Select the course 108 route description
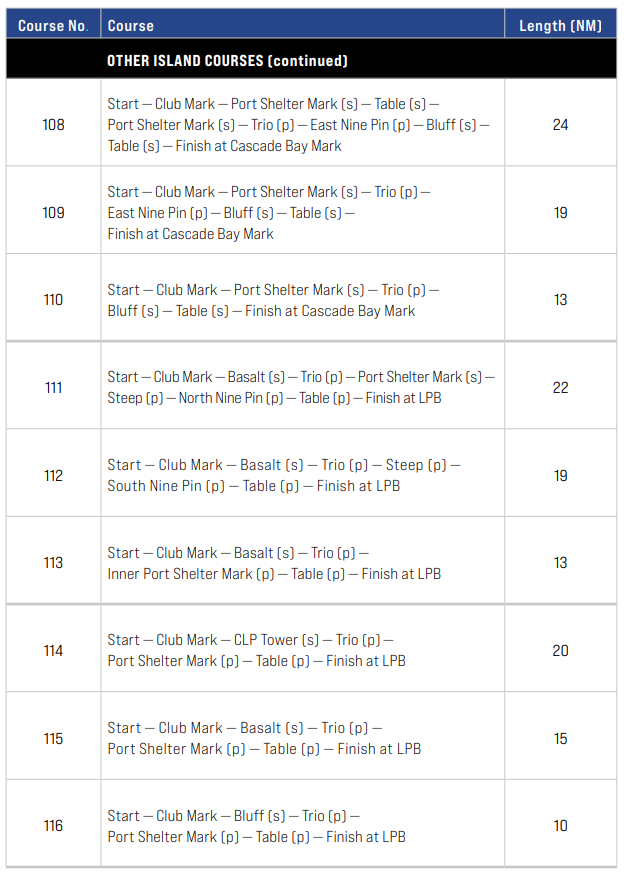The height and width of the screenshot is (876, 626). tap(298, 125)
